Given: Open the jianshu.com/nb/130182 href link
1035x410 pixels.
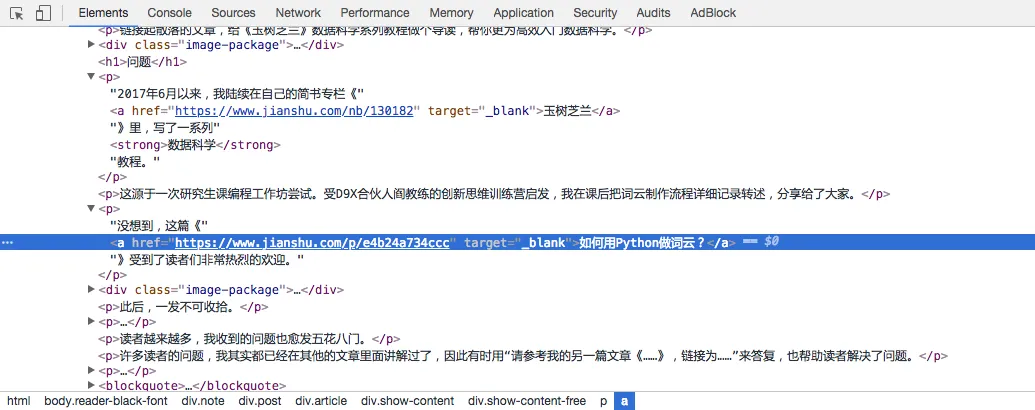Looking at the screenshot, I should coord(294,111).
